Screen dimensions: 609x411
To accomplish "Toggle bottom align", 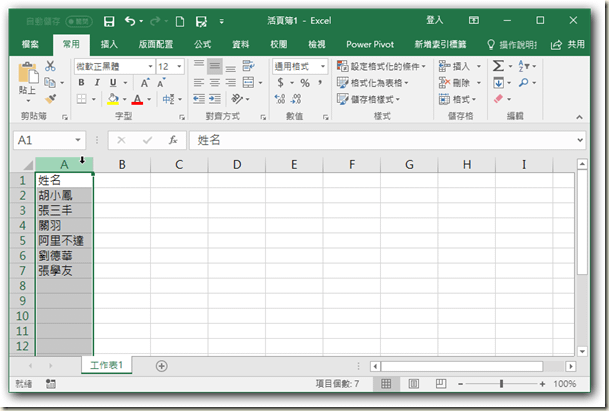I will pyautogui.click(x=231, y=66).
